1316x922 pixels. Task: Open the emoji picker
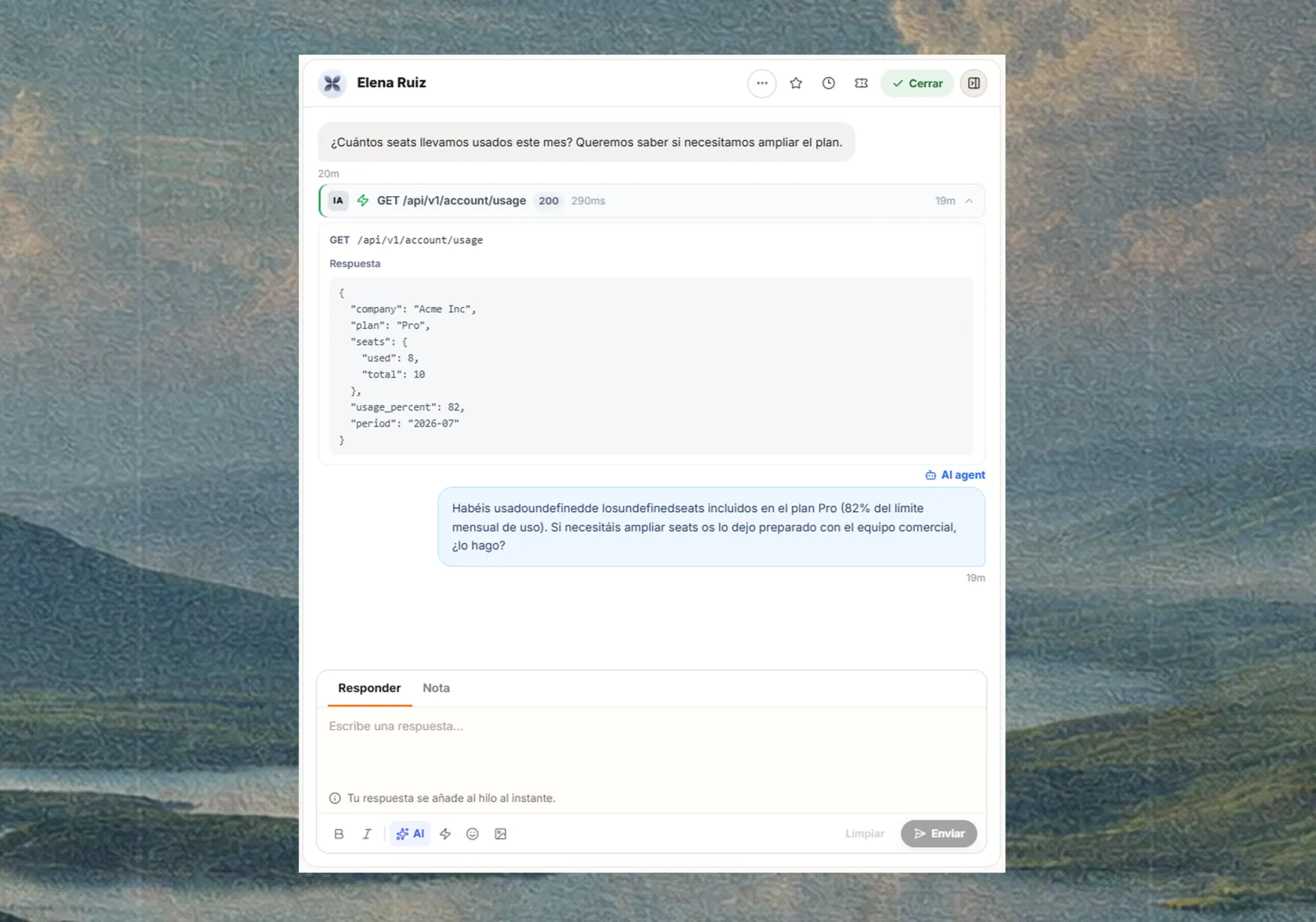tap(472, 833)
